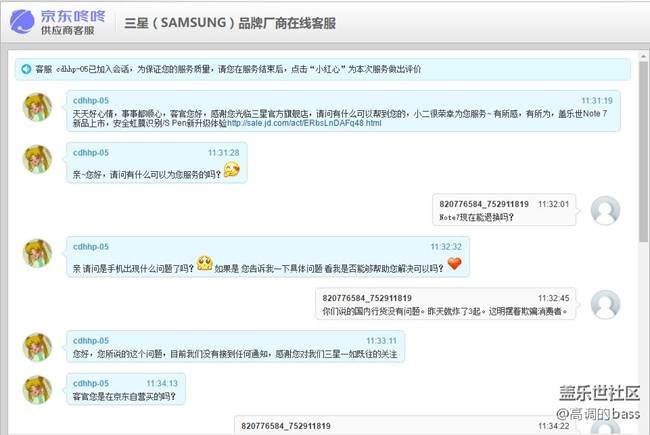Click the cdhhp-05 username on the 11:31:19 message
Viewport: 650px width, 435px height.
[x=91, y=101]
